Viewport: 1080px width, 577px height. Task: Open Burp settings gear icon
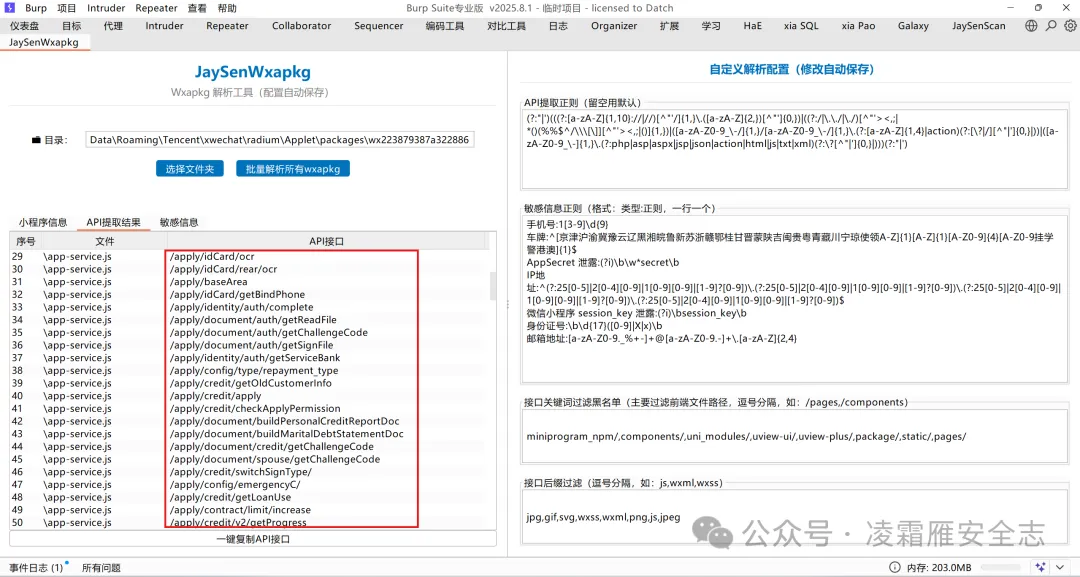pyautogui.click(x=1070, y=25)
